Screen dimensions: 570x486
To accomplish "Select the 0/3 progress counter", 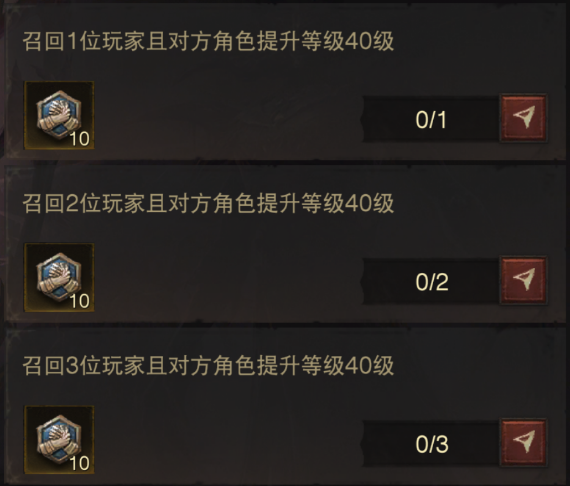I will point(431,443).
